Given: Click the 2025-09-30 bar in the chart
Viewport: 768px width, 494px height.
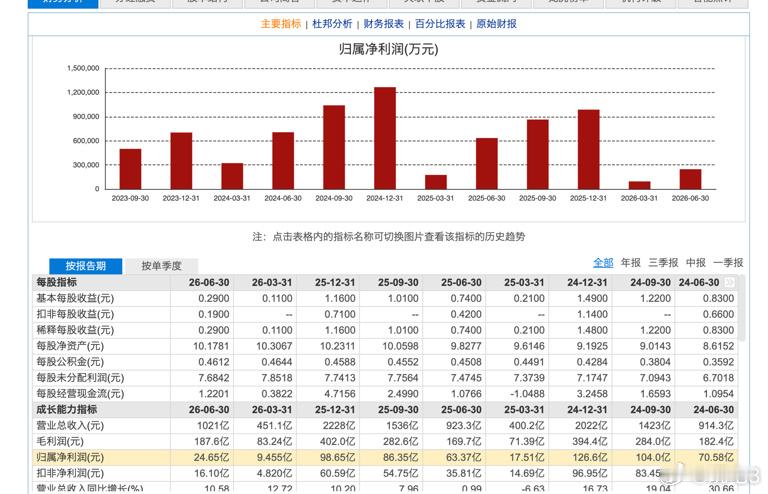Looking at the screenshot, I should [538, 154].
